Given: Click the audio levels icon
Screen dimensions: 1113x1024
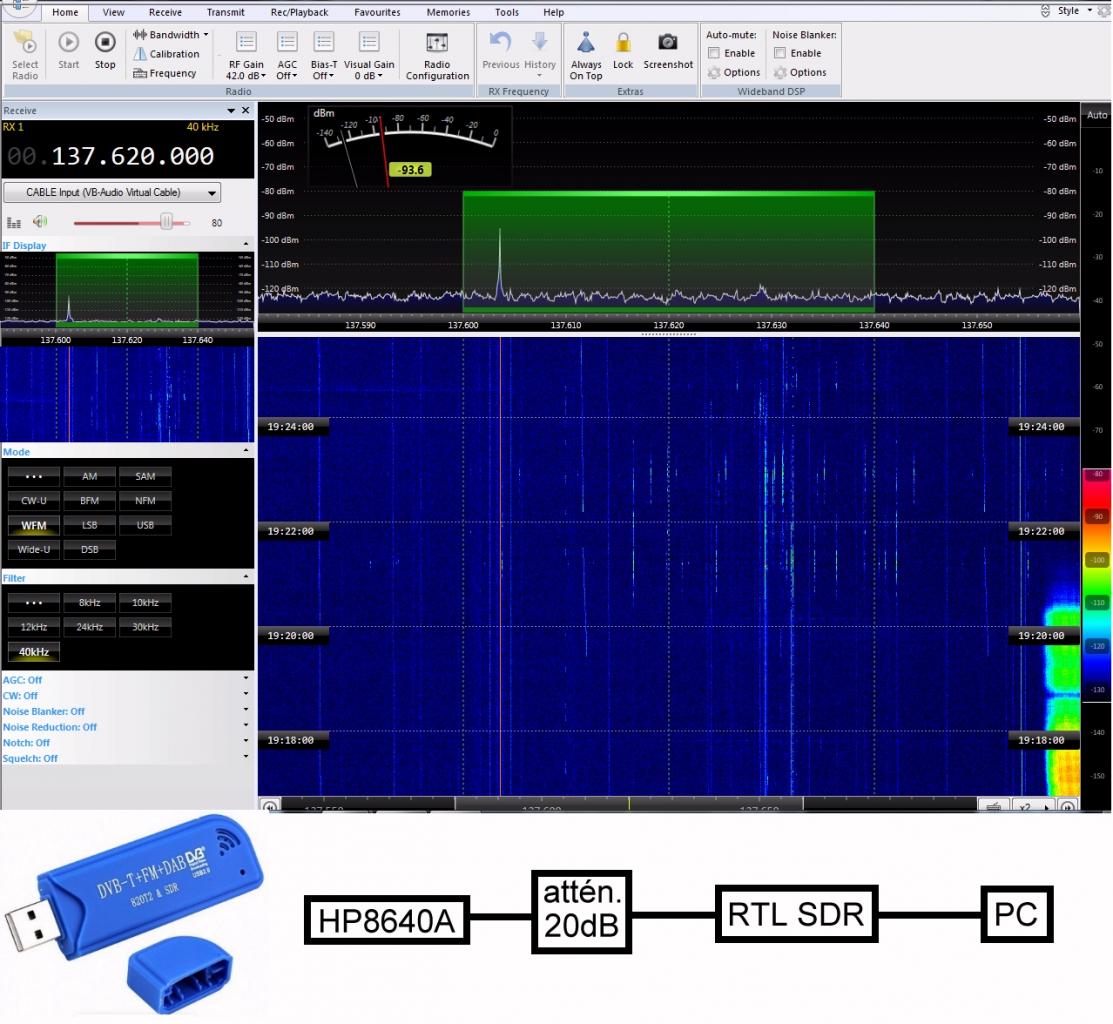Looking at the screenshot, I should click(13, 222).
